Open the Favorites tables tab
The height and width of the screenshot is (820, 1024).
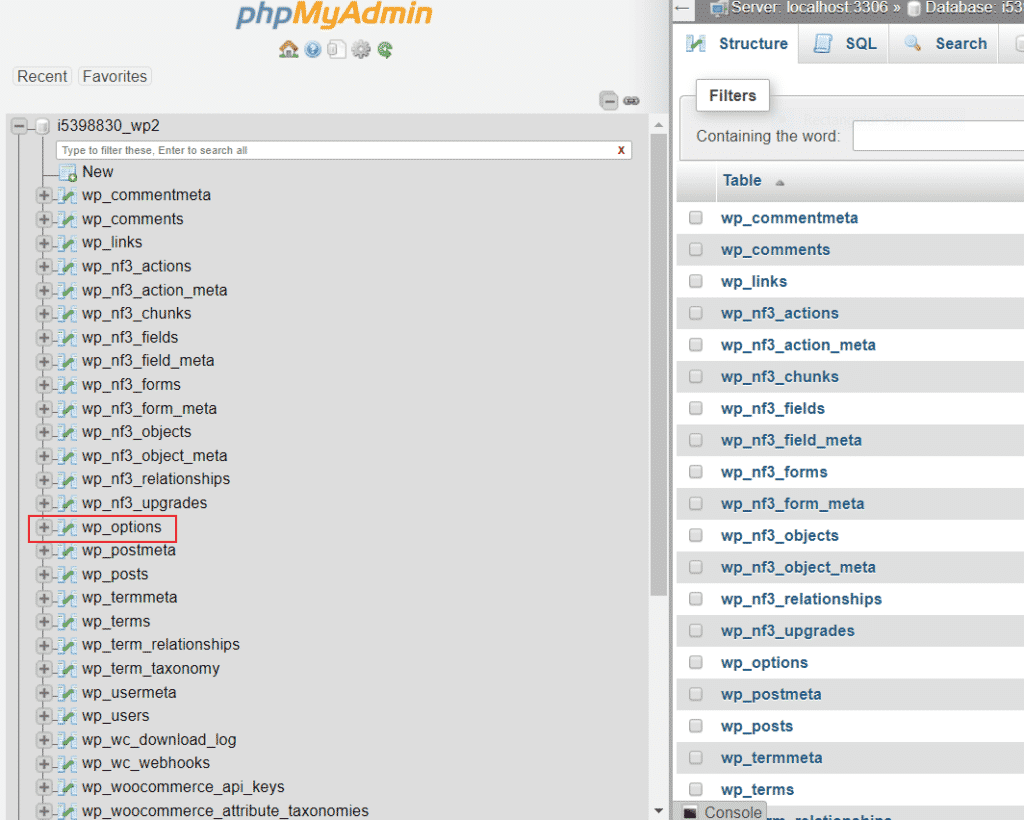pos(115,76)
